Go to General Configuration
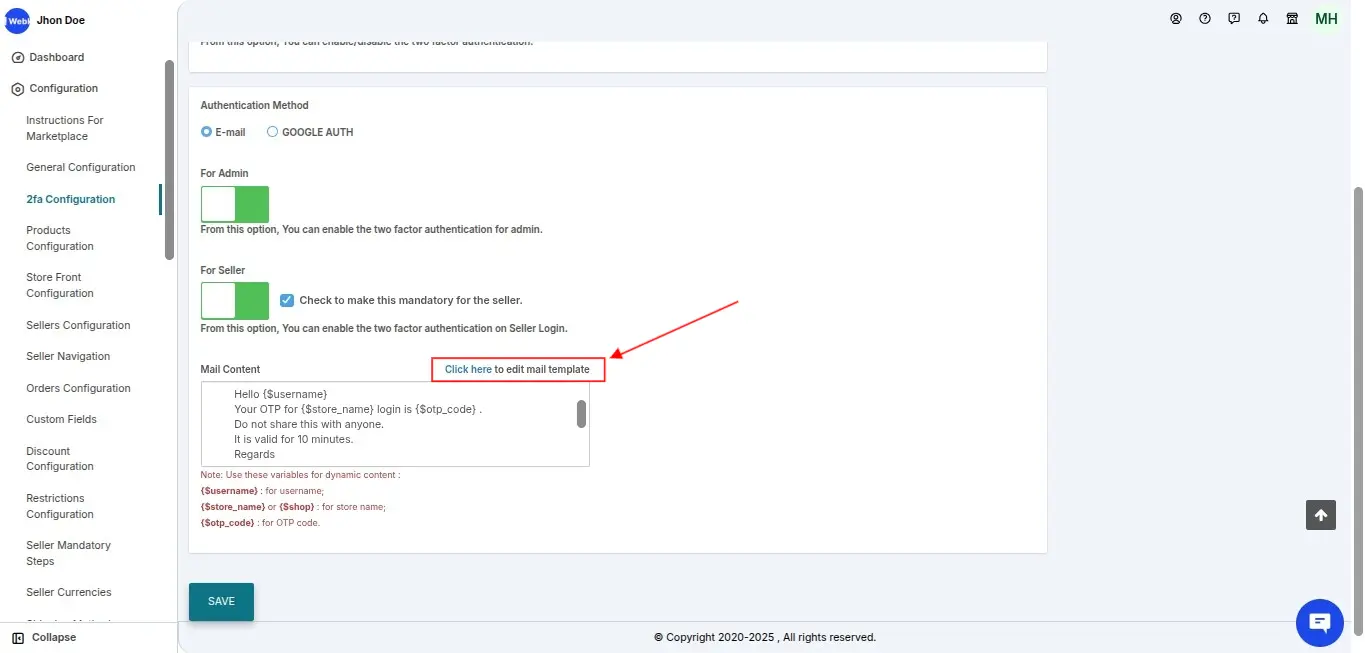 81,168
